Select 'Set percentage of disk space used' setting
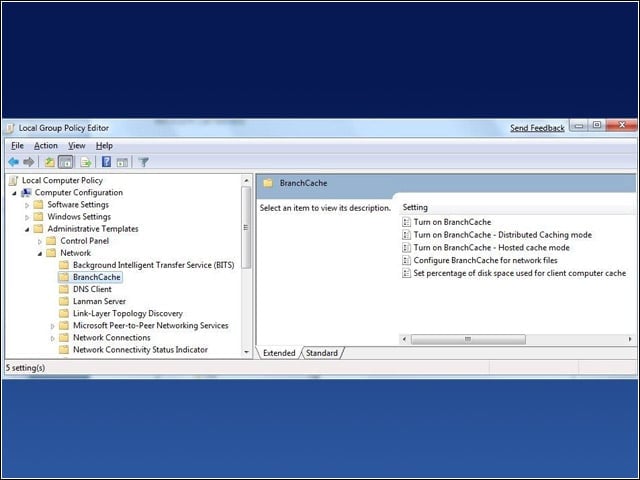The image size is (640, 480). pos(520,273)
